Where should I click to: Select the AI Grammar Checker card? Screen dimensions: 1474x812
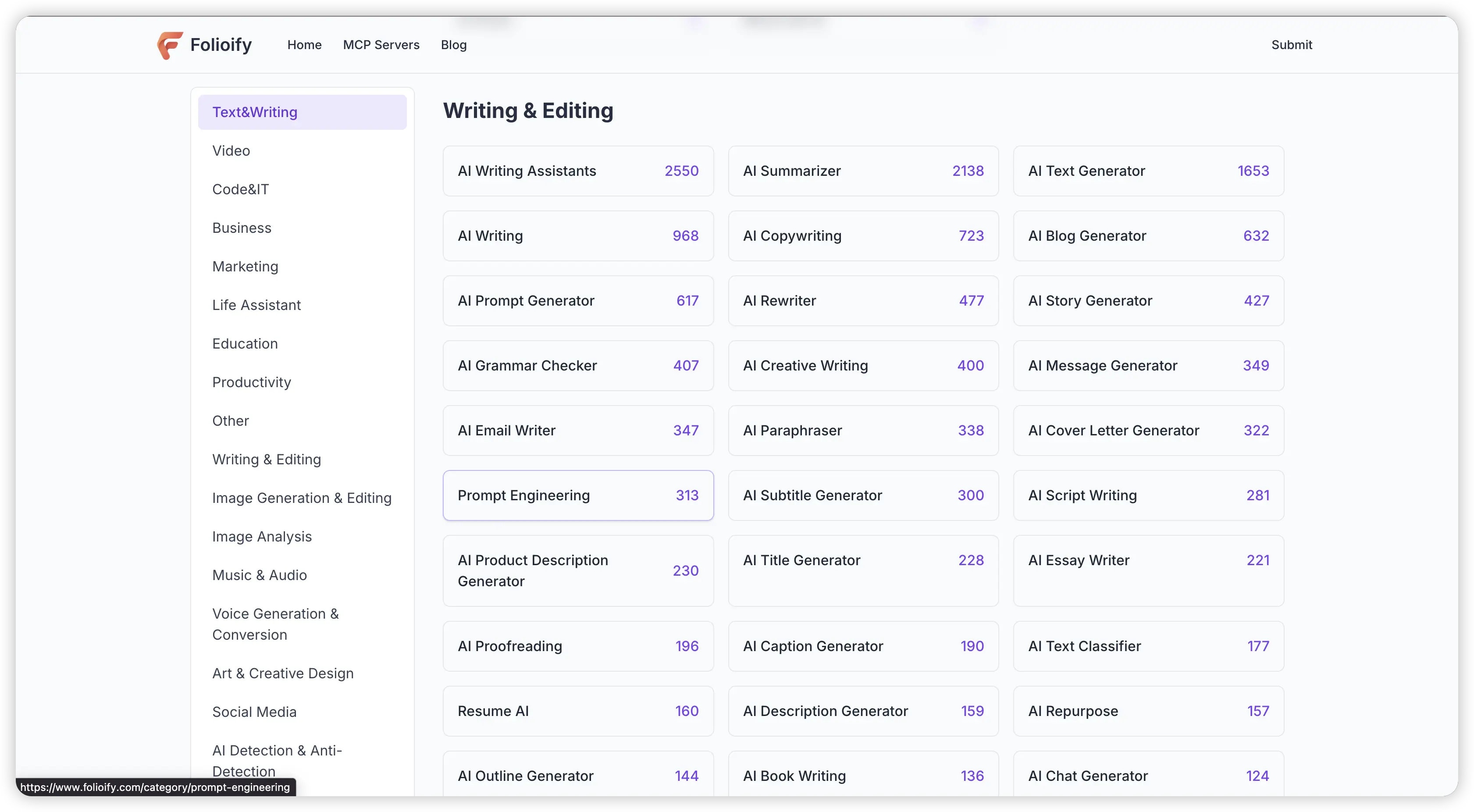[x=577, y=366]
